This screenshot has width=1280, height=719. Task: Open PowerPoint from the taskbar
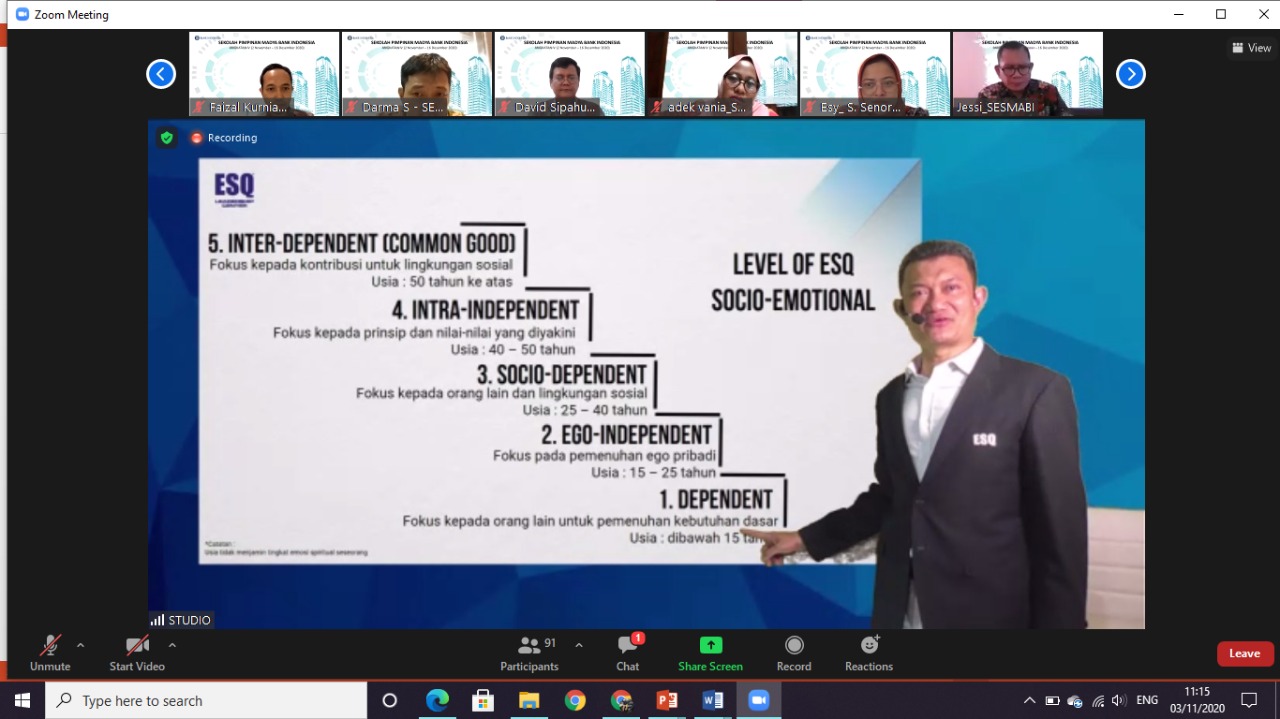(667, 700)
